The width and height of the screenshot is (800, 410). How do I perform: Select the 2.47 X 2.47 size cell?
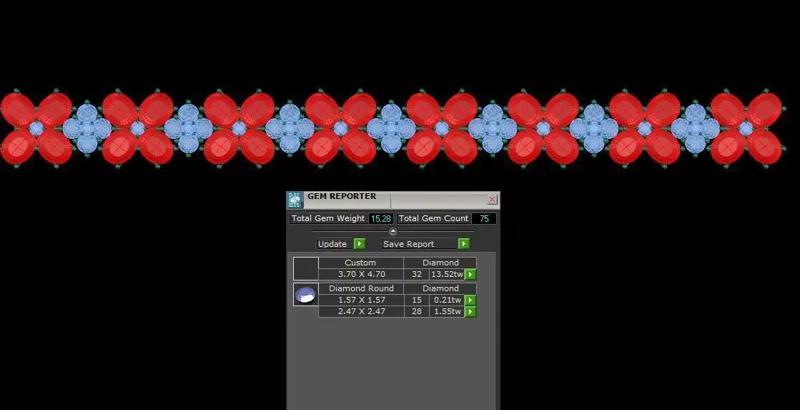[x=361, y=312]
